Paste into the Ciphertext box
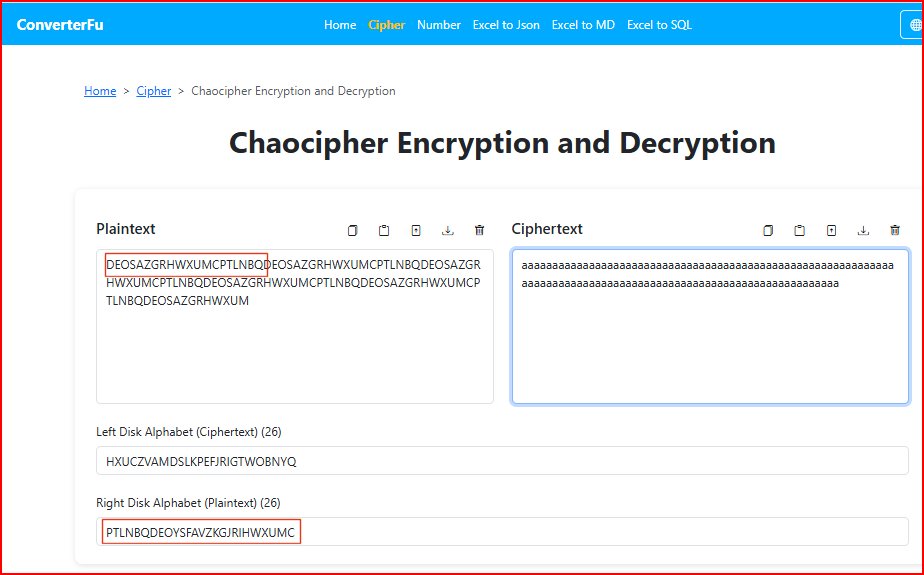The width and height of the screenshot is (924, 575). pyautogui.click(x=800, y=230)
